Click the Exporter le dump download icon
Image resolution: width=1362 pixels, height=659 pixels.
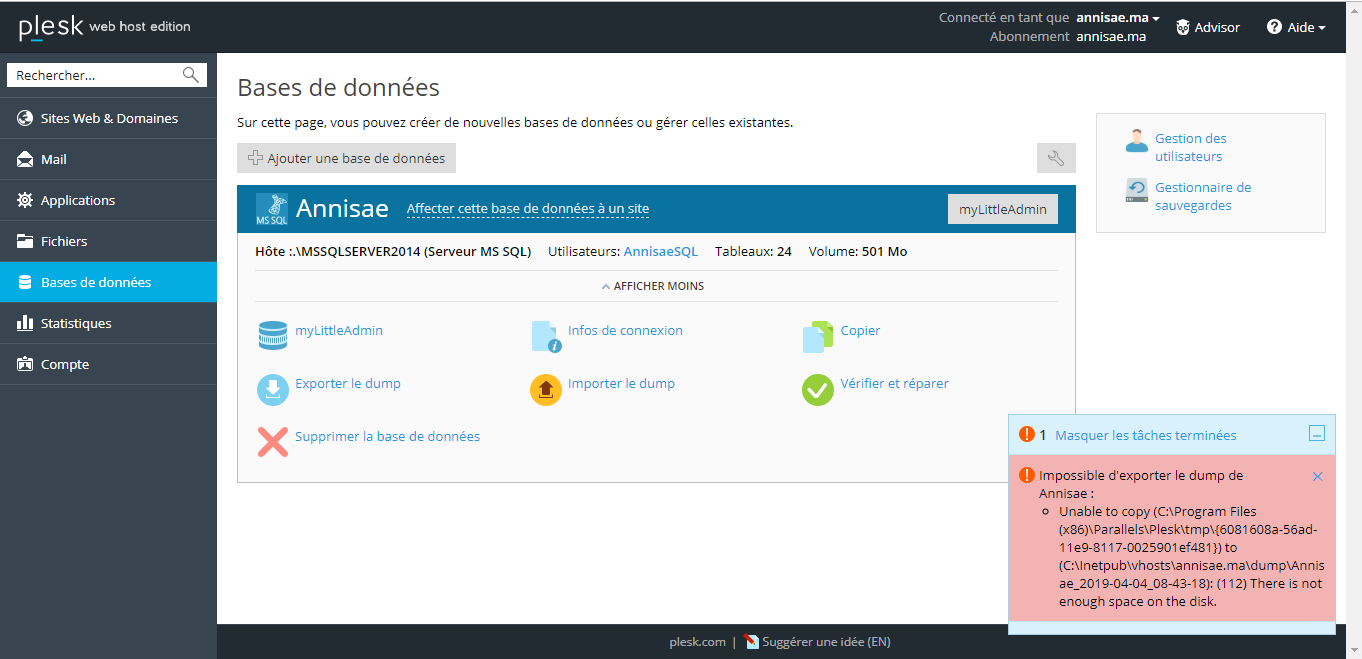[x=273, y=389]
